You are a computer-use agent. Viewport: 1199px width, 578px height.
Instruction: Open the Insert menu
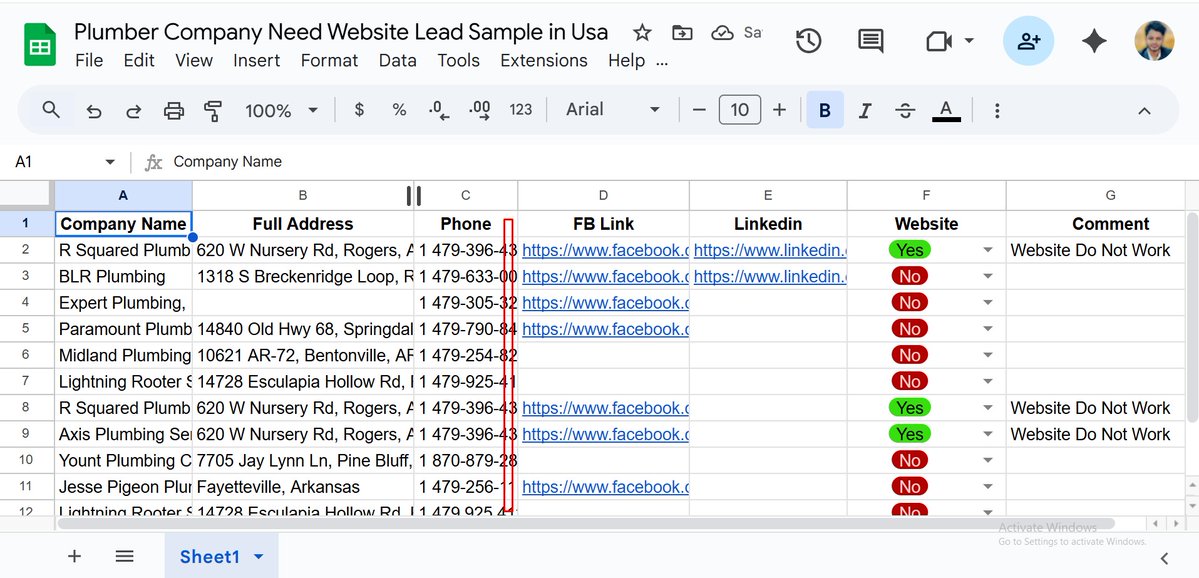point(257,60)
